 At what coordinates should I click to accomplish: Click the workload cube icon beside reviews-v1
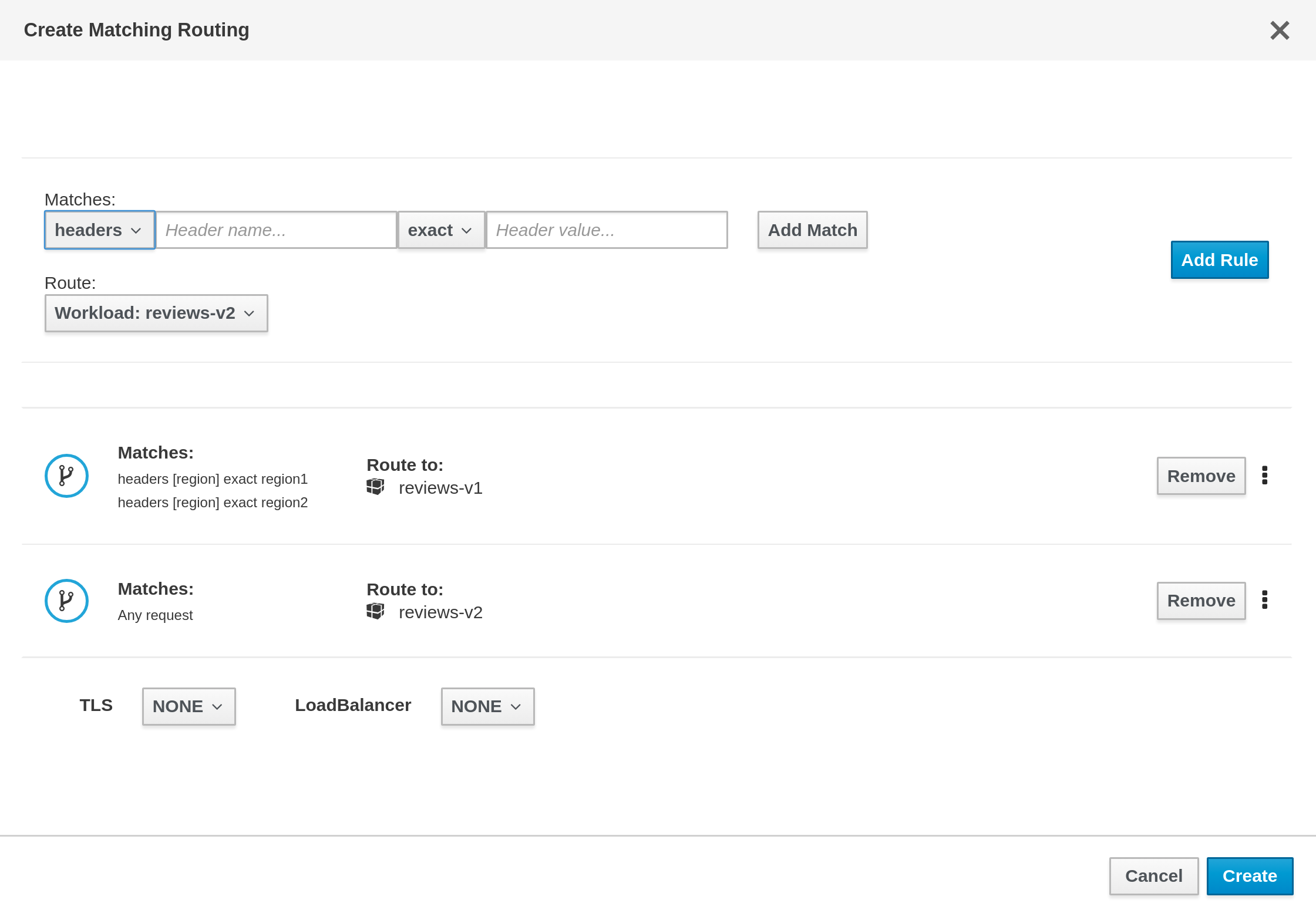(x=375, y=487)
